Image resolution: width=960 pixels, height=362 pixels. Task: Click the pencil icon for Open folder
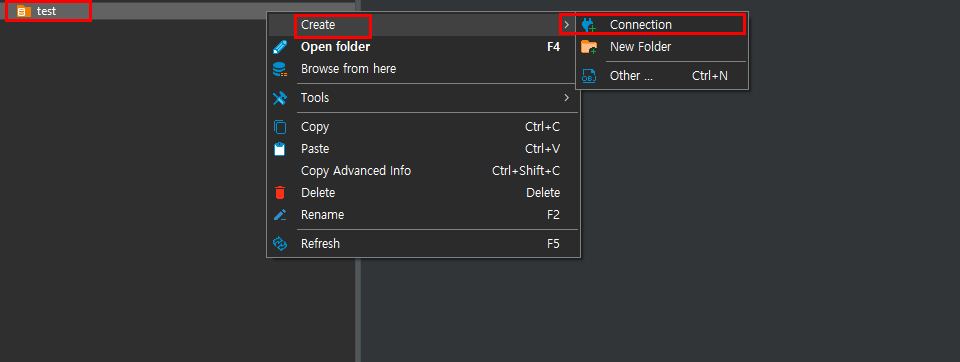click(x=280, y=47)
